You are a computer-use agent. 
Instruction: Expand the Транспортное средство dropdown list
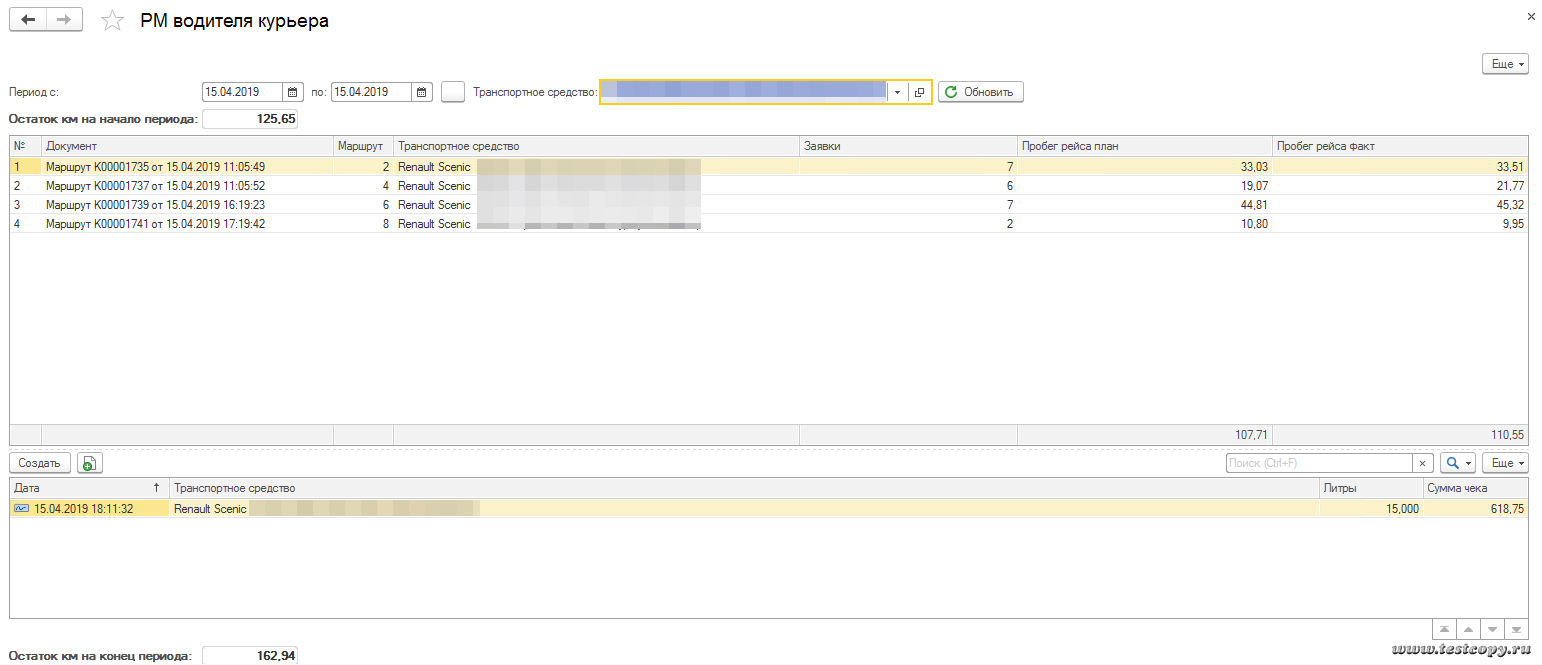click(897, 92)
